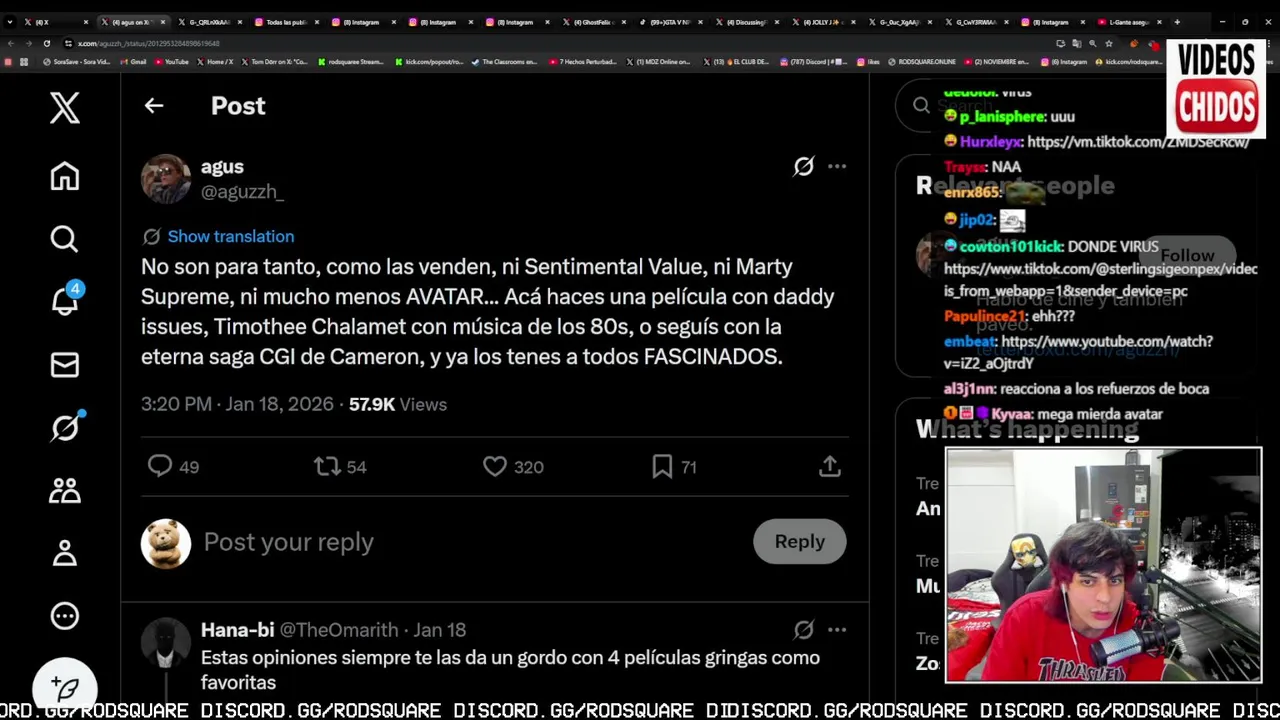This screenshot has width=1280, height=720.
Task: Open the SoraSave bookmark
Action: click(77, 62)
